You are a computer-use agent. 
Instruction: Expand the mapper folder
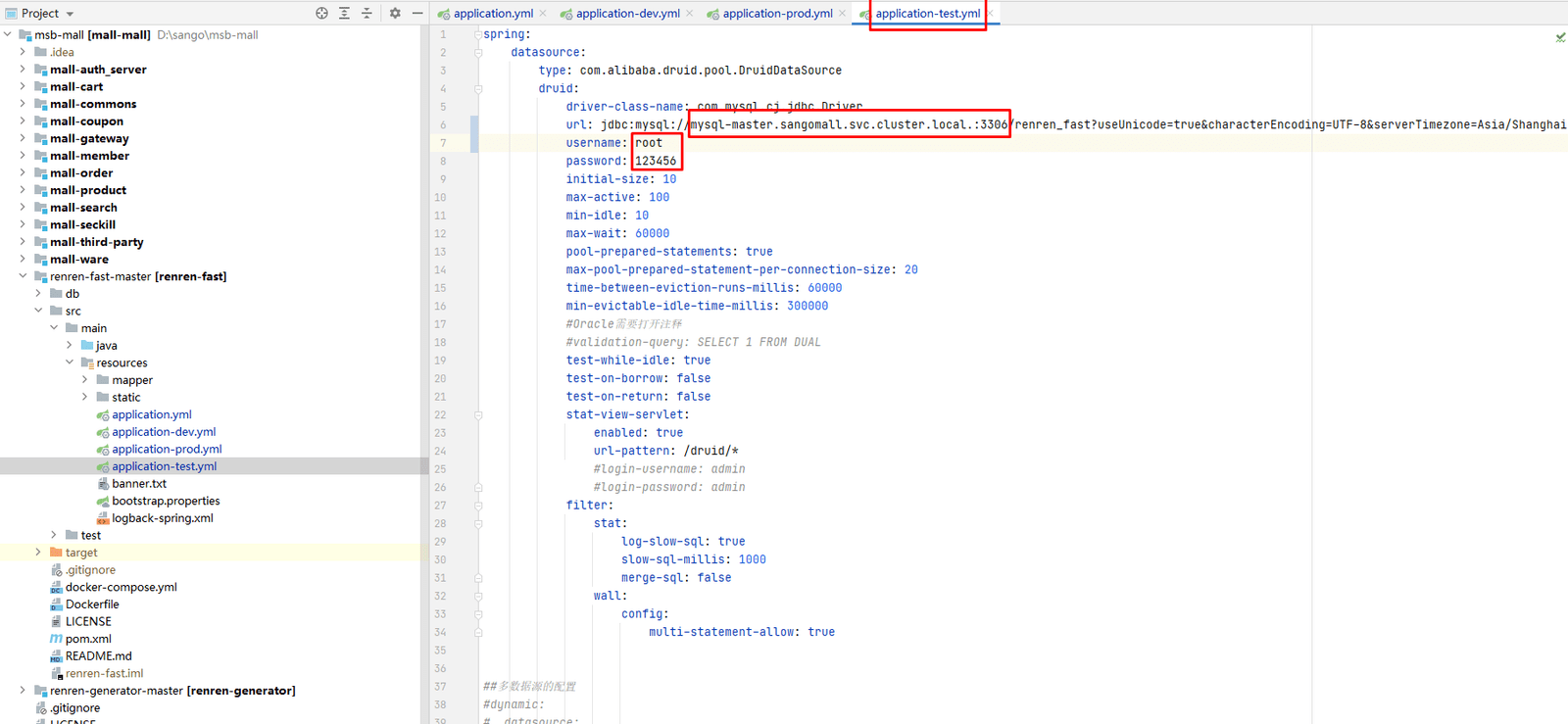(x=85, y=380)
